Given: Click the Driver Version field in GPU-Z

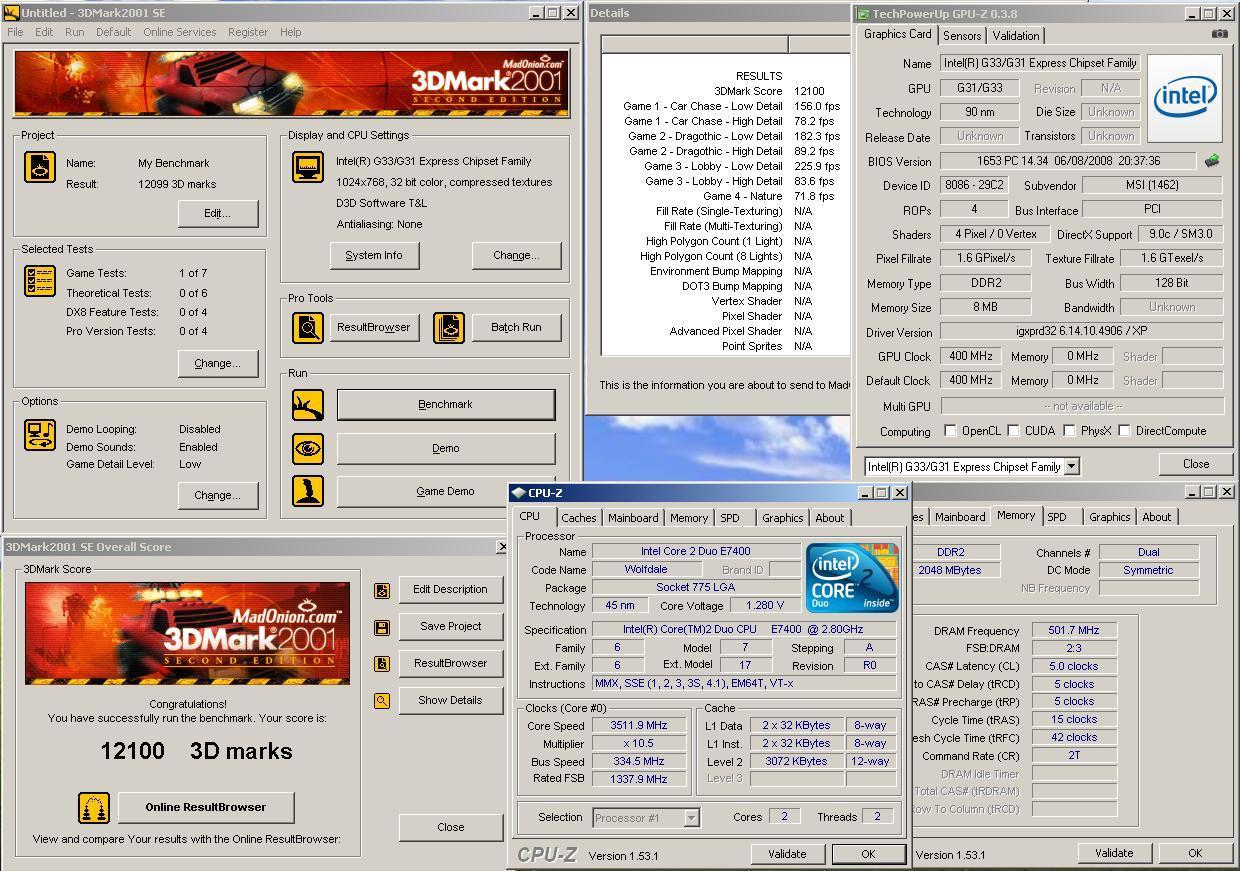Looking at the screenshot, I should click(x=1081, y=332).
